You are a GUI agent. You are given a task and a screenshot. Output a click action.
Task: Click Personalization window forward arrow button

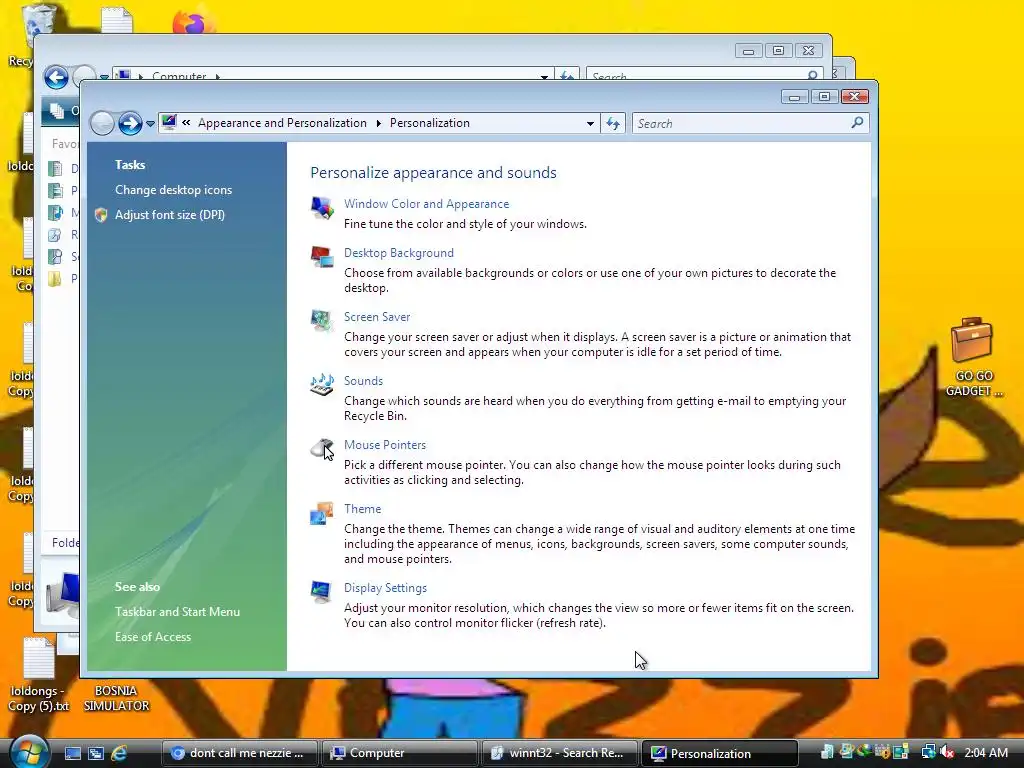(x=130, y=123)
